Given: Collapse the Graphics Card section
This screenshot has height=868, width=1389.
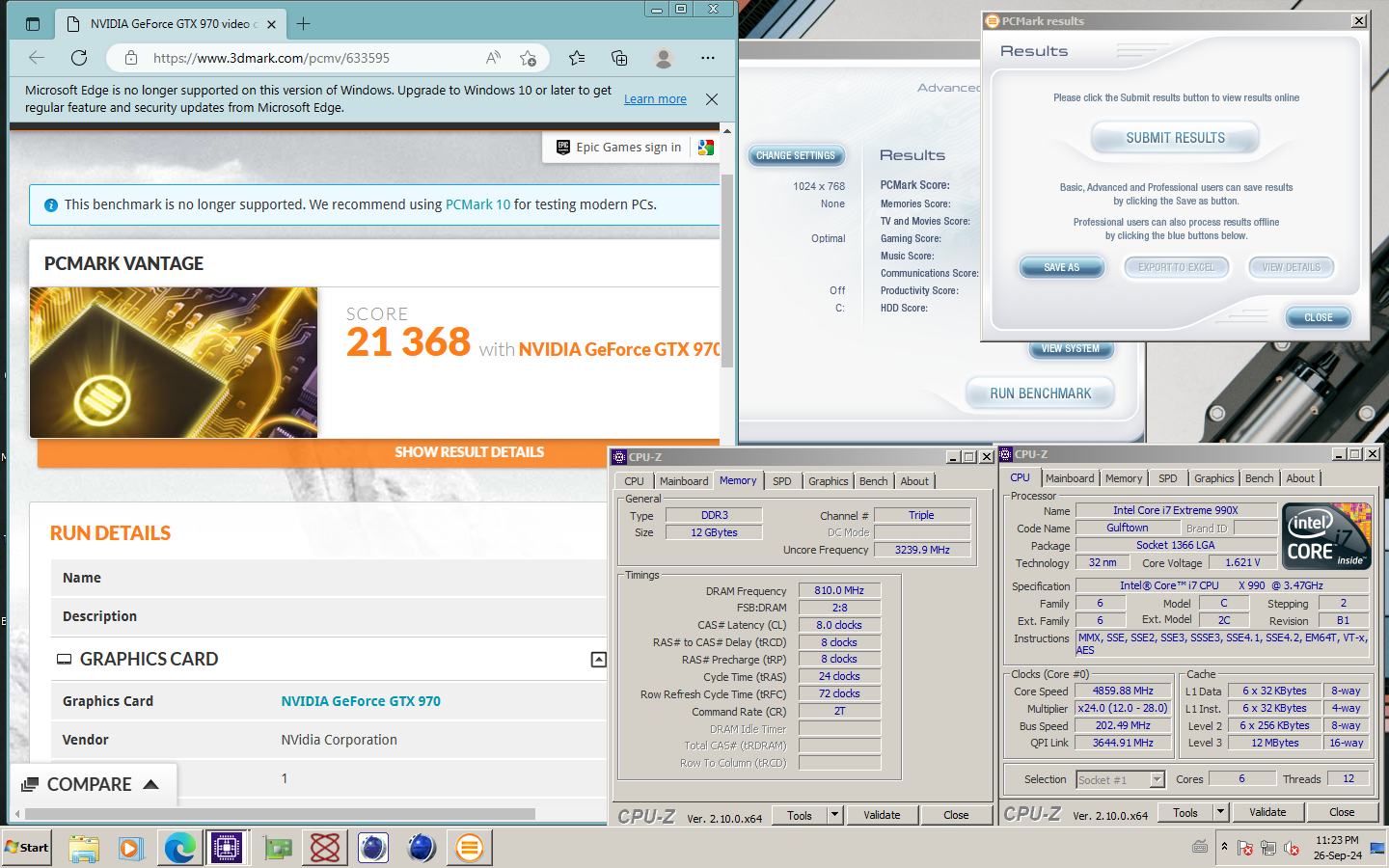Looking at the screenshot, I should (598, 660).
